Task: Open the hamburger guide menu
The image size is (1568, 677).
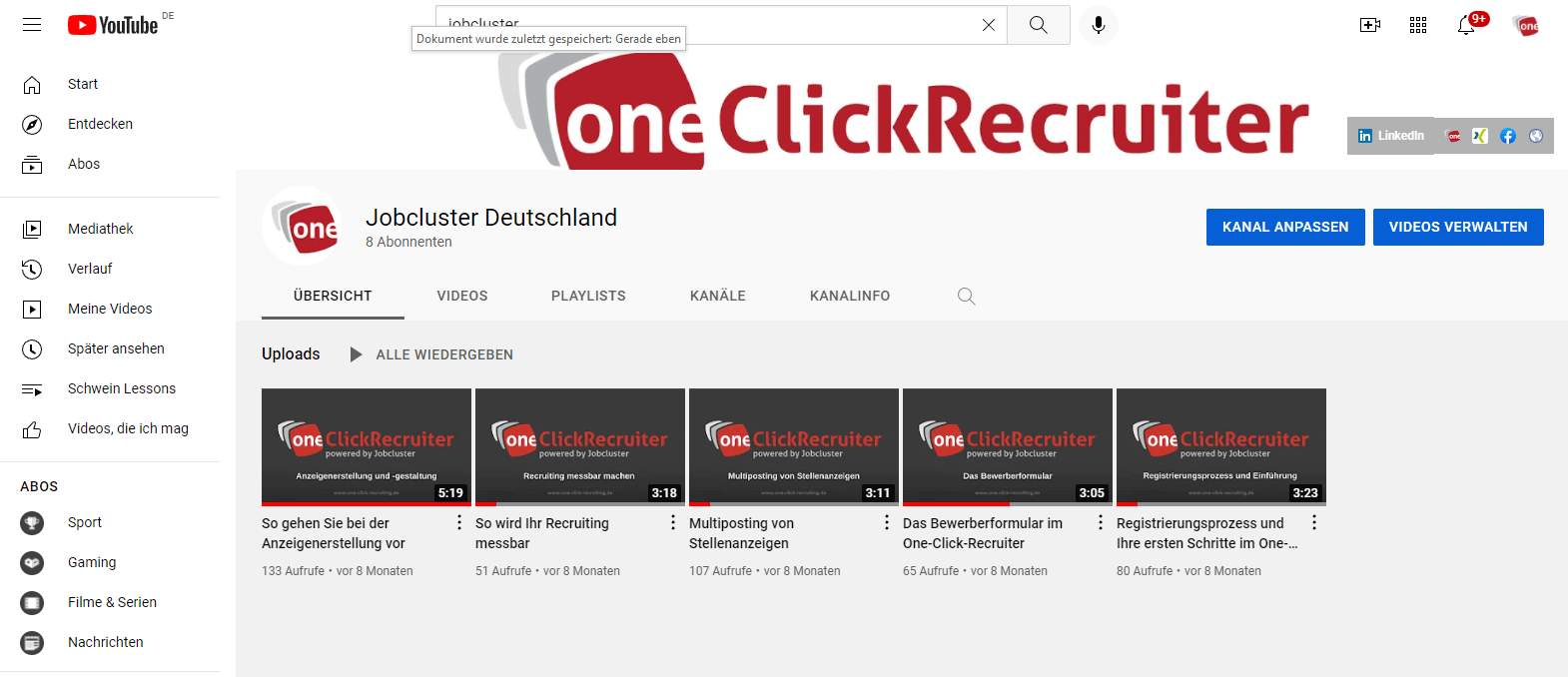Action: click(x=32, y=25)
